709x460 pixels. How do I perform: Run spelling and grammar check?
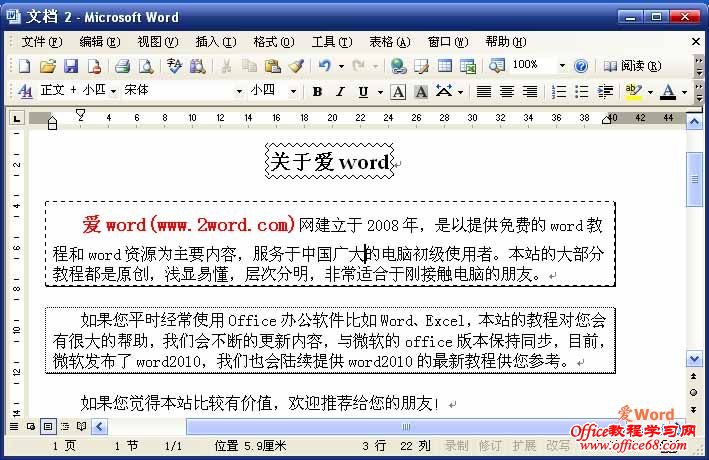click(x=174, y=66)
